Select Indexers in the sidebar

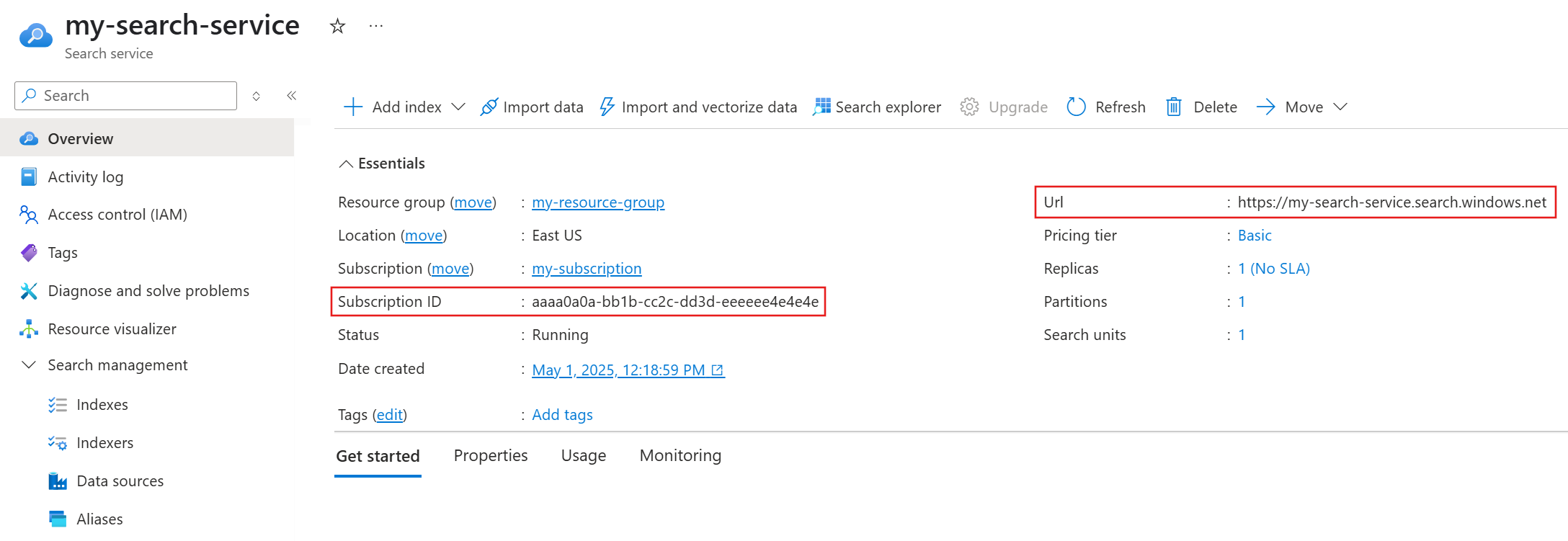tap(105, 443)
